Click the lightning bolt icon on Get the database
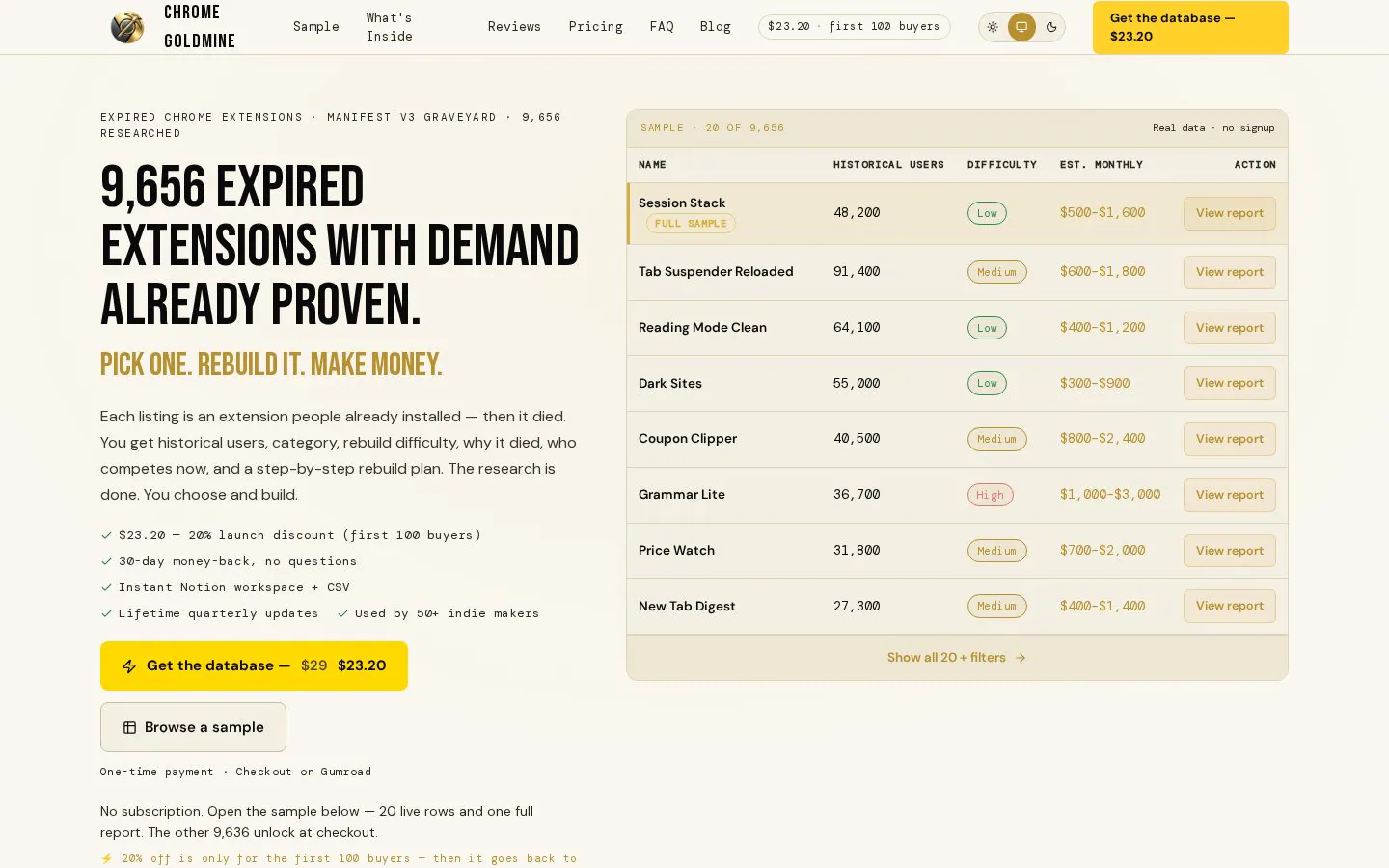The width and height of the screenshot is (1389, 868). pyautogui.click(x=129, y=666)
